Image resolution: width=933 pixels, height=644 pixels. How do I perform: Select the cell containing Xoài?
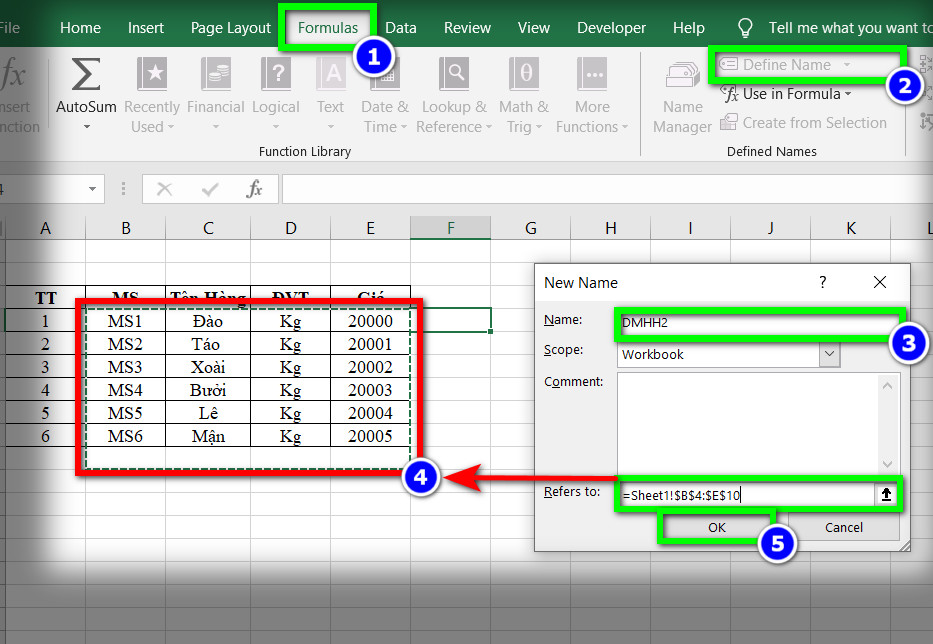pos(208,367)
